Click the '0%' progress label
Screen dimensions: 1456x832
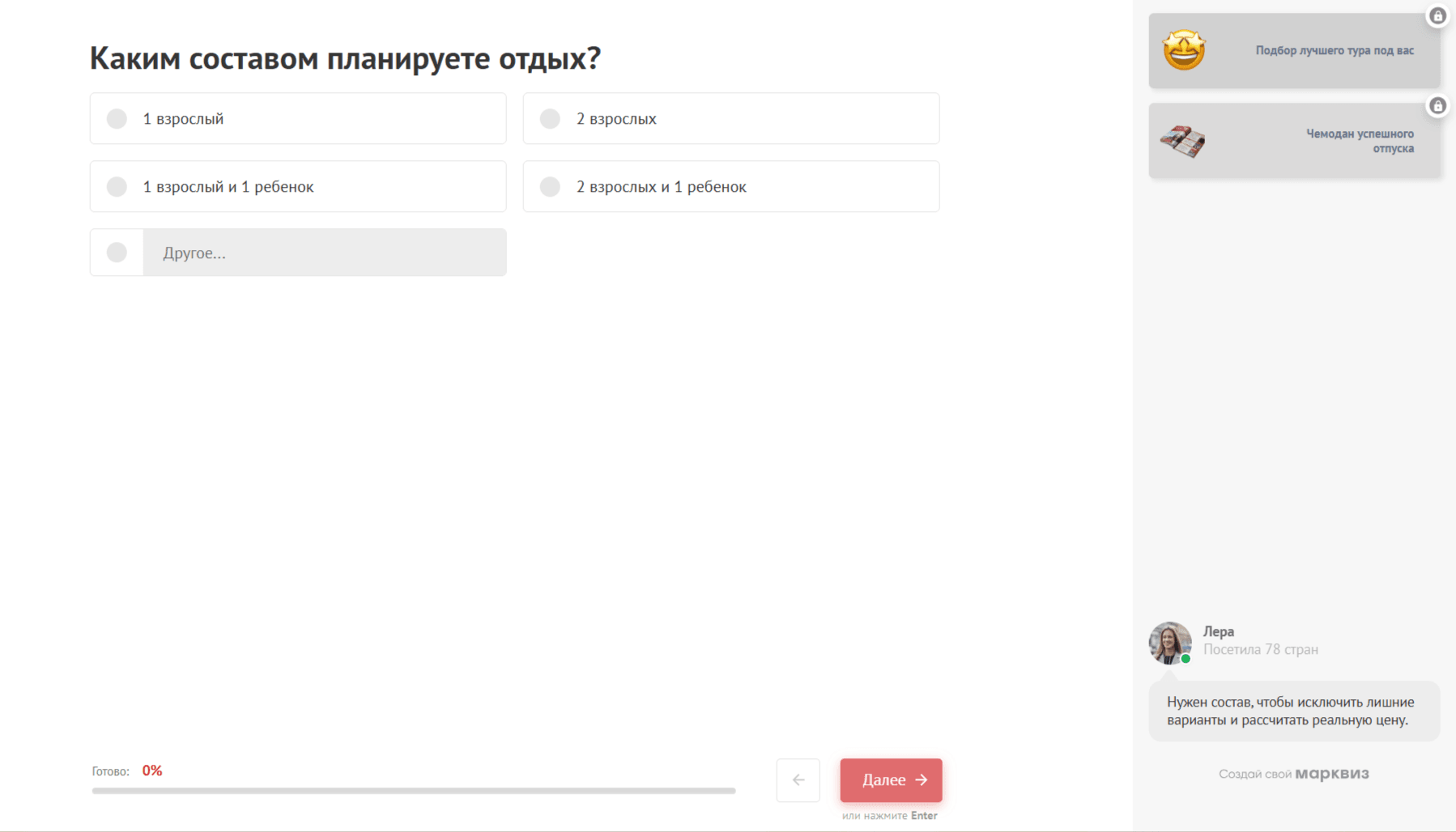pyautogui.click(x=152, y=770)
